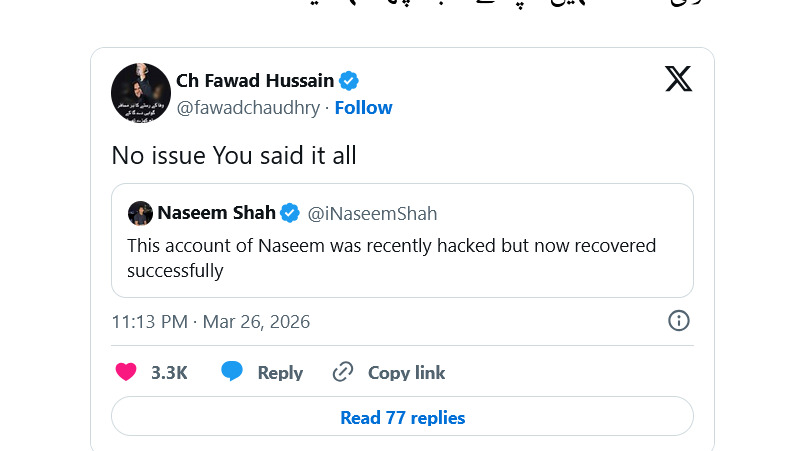
Task: Click the Copy link text
Action: click(x=406, y=372)
